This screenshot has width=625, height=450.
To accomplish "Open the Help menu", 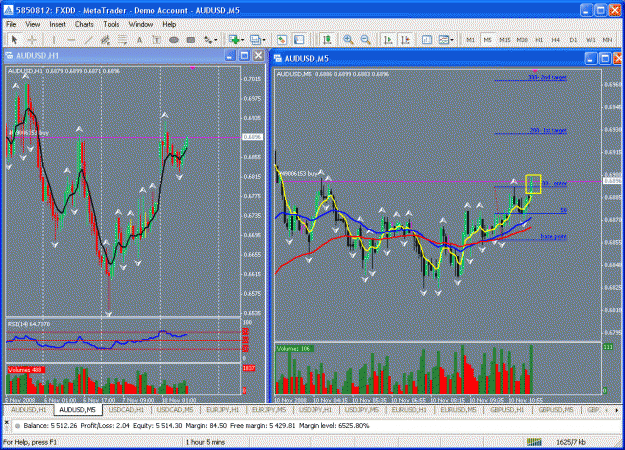I will (x=169, y=24).
